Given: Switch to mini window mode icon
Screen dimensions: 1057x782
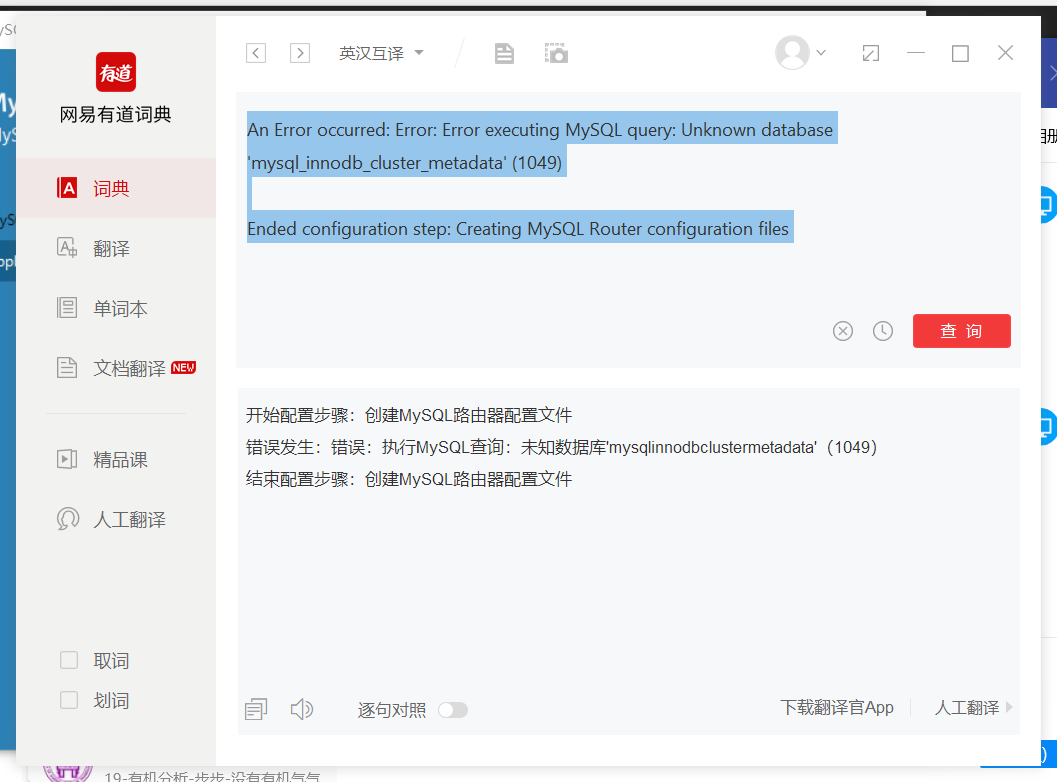Looking at the screenshot, I should coord(871,53).
